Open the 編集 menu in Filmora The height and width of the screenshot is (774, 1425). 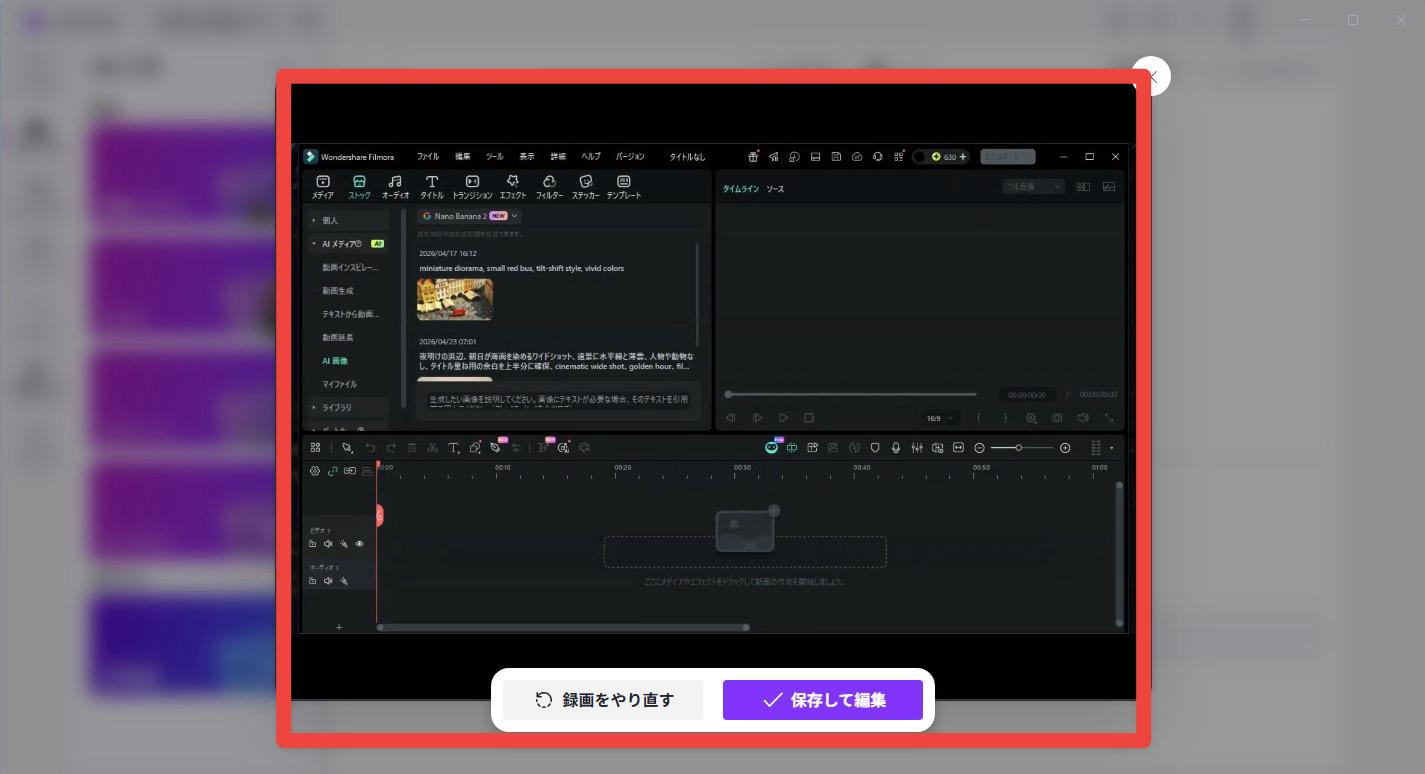[x=462, y=157]
